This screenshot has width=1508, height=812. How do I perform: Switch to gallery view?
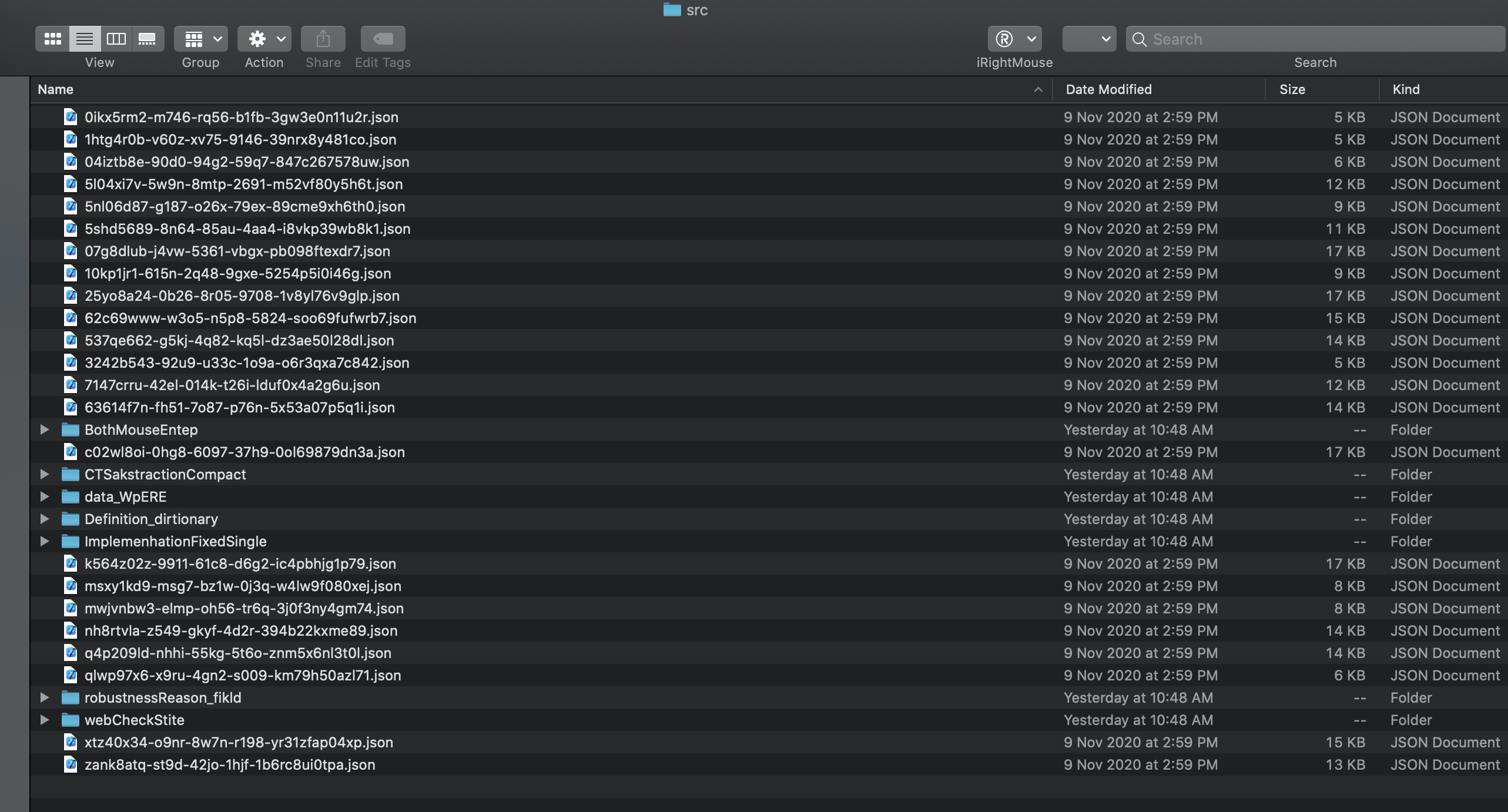click(147, 39)
